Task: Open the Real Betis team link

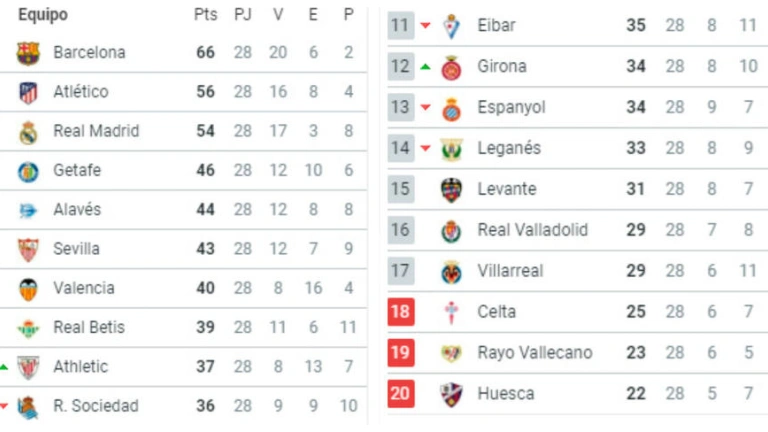Action: [x=82, y=328]
